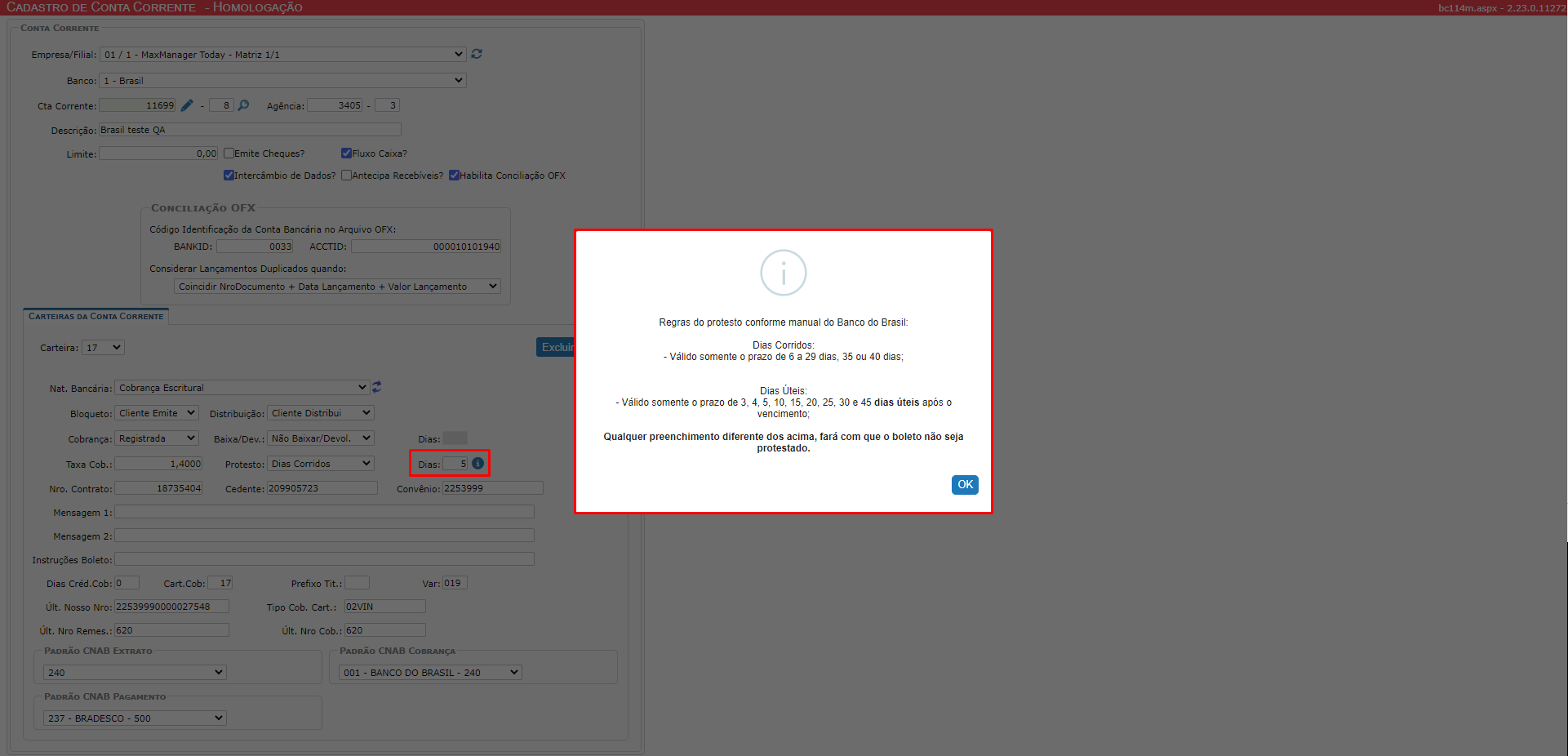Click the Var field
The image size is (1568, 756).
(455, 583)
